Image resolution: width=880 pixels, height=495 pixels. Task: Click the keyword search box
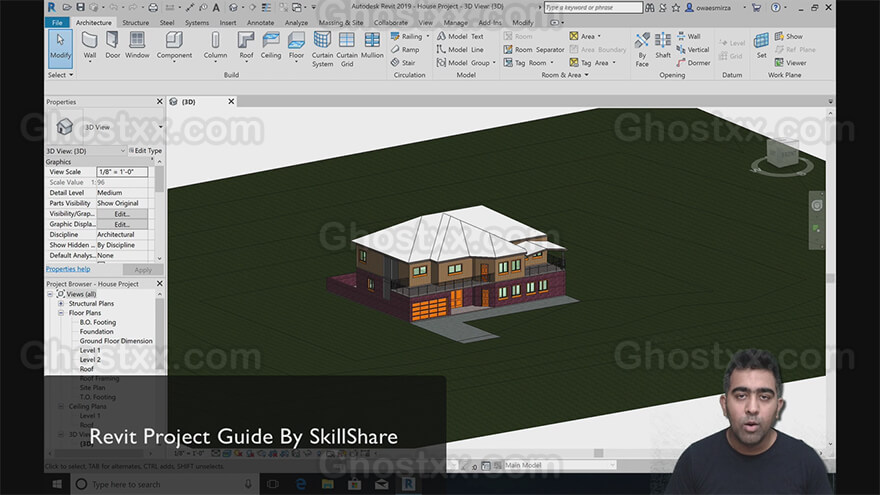(x=593, y=7)
